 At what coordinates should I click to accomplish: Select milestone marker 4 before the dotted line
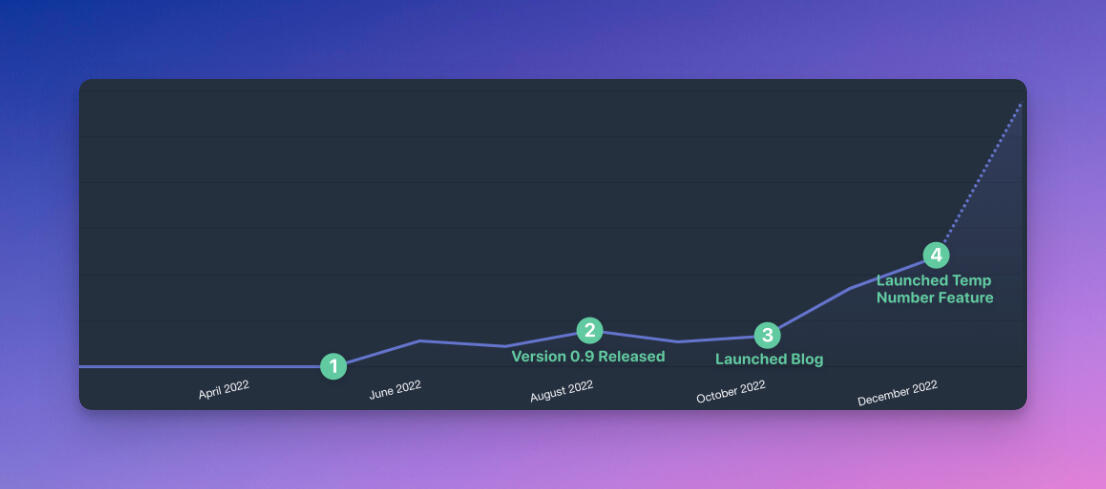935,255
